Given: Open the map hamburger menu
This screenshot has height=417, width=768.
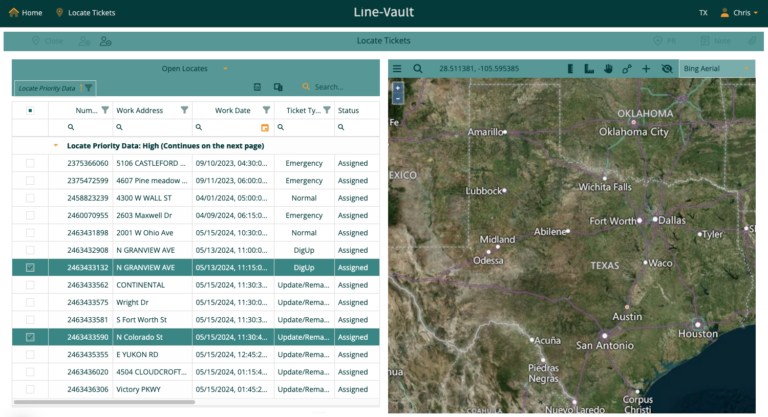Looking at the screenshot, I should click(x=397, y=69).
